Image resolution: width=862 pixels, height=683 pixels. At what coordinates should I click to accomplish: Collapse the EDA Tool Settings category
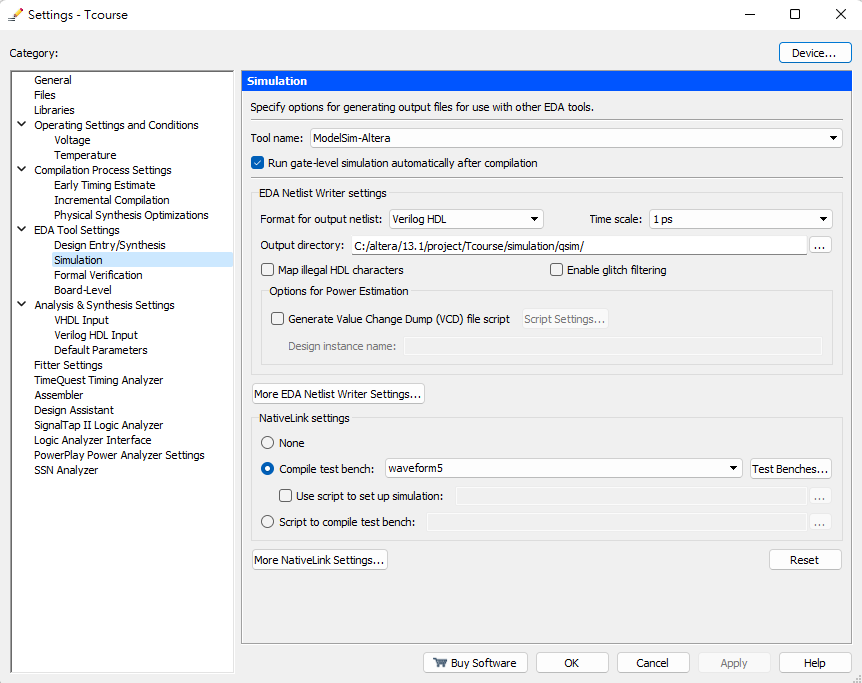(22, 230)
